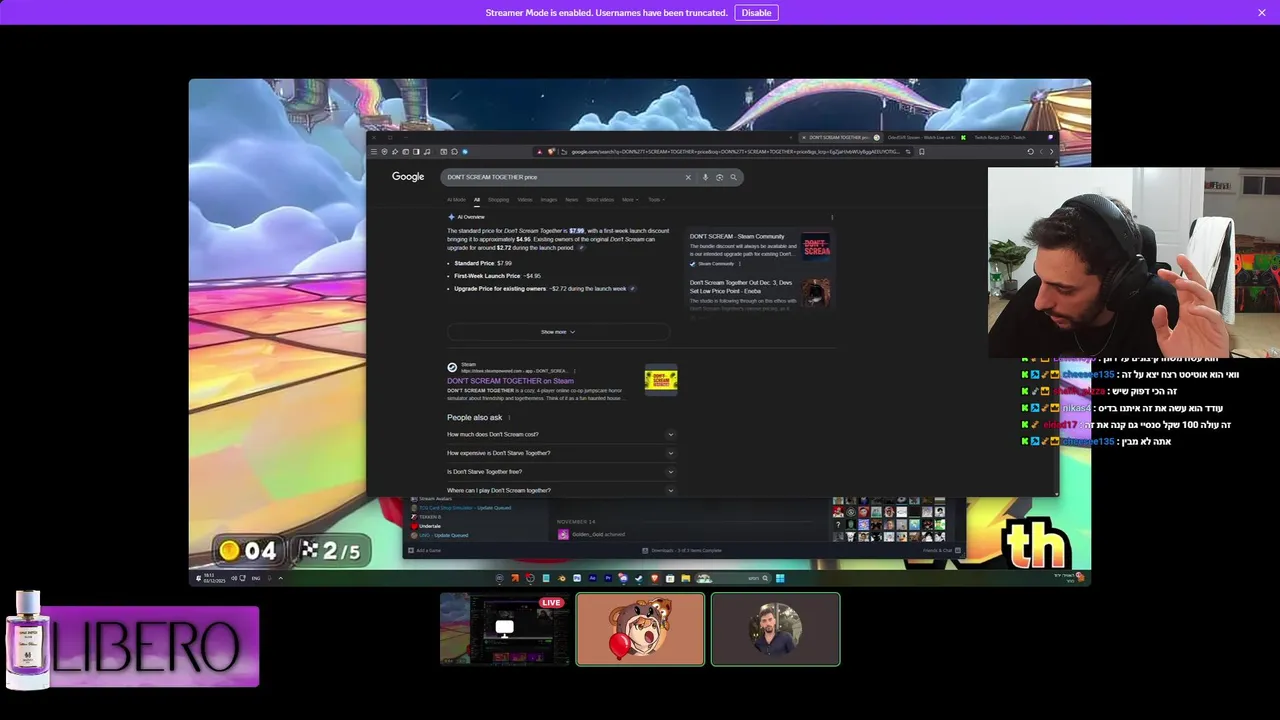This screenshot has width=1280, height=720.
Task: Expand 'Is Don't Starve Together free?'
Action: (560, 472)
